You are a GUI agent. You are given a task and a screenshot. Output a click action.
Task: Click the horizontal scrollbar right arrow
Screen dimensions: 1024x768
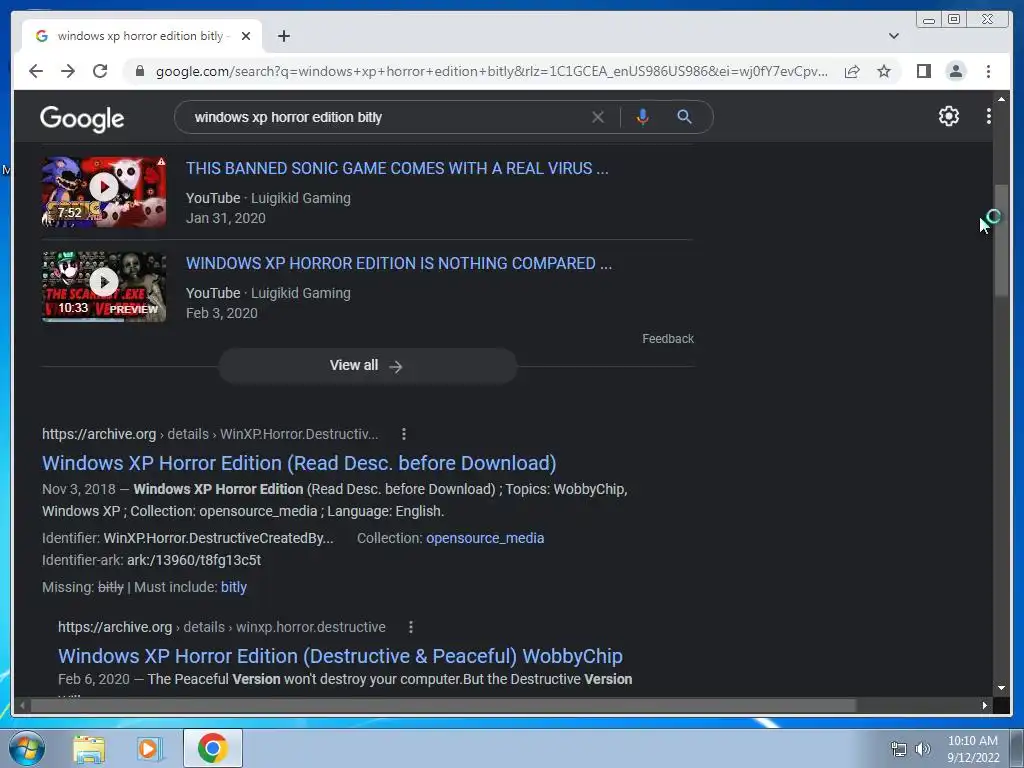985,705
